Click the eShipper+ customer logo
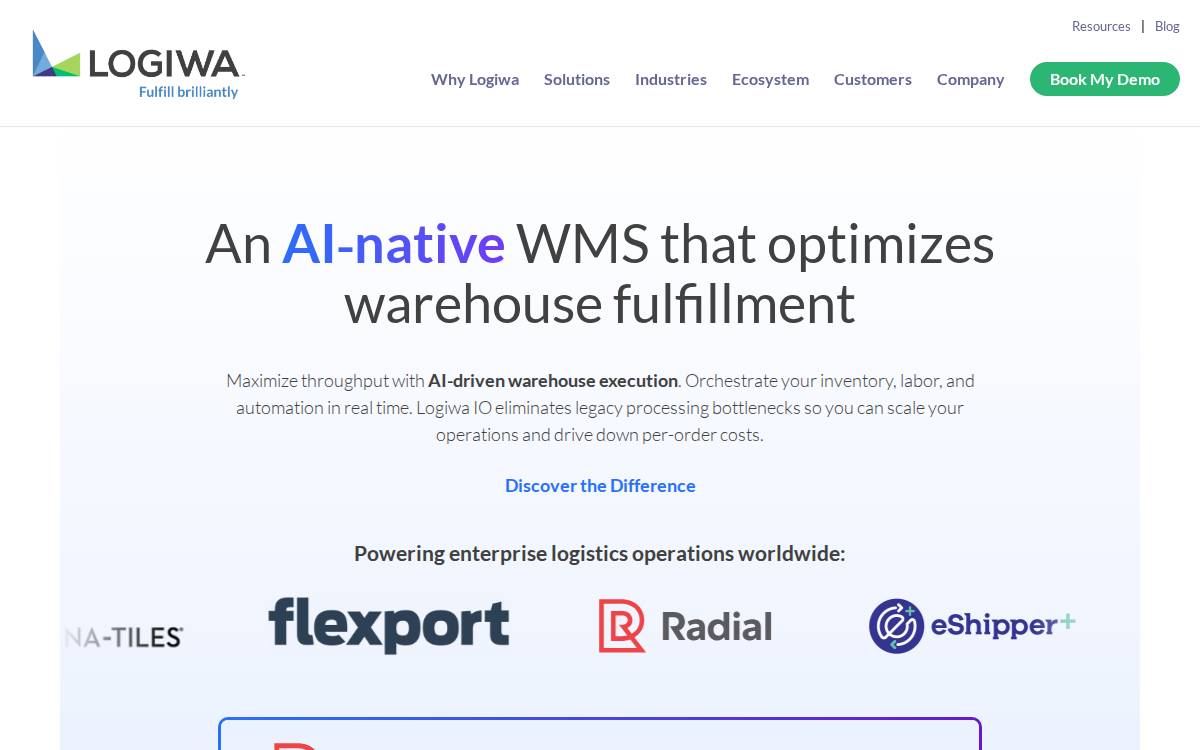Viewport: 1200px width, 750px height. click(972, 626)
